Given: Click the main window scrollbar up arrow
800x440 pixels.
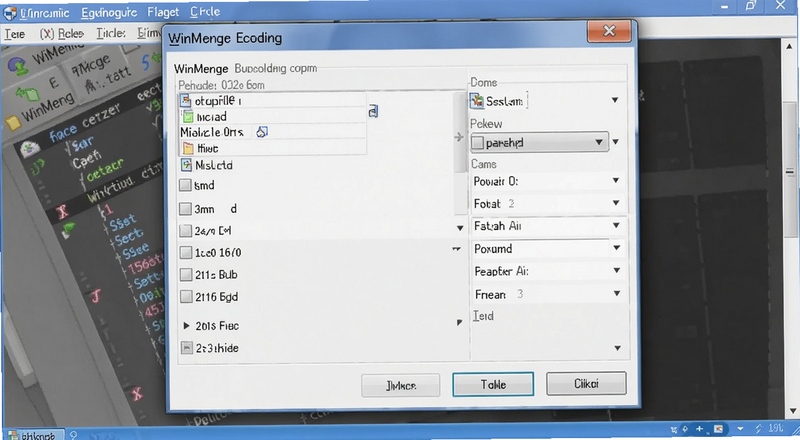Looking at the screenshot, I should tap(790, 47).
